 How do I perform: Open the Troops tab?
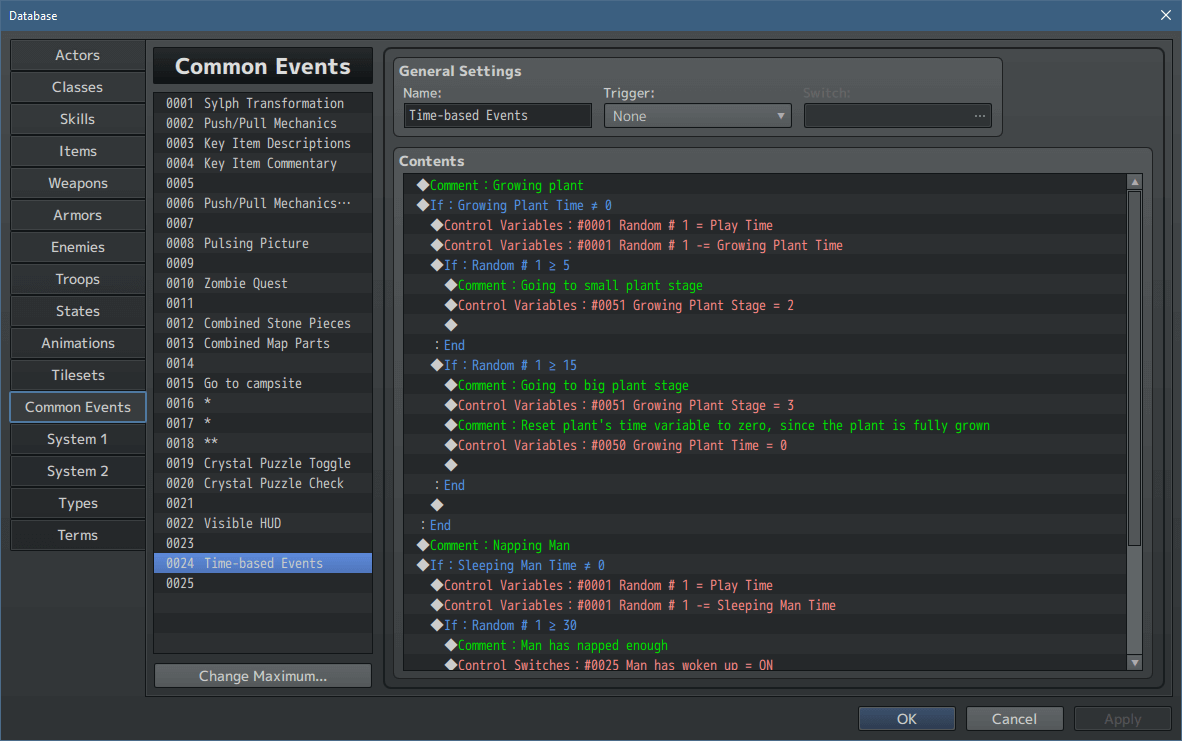78,279
